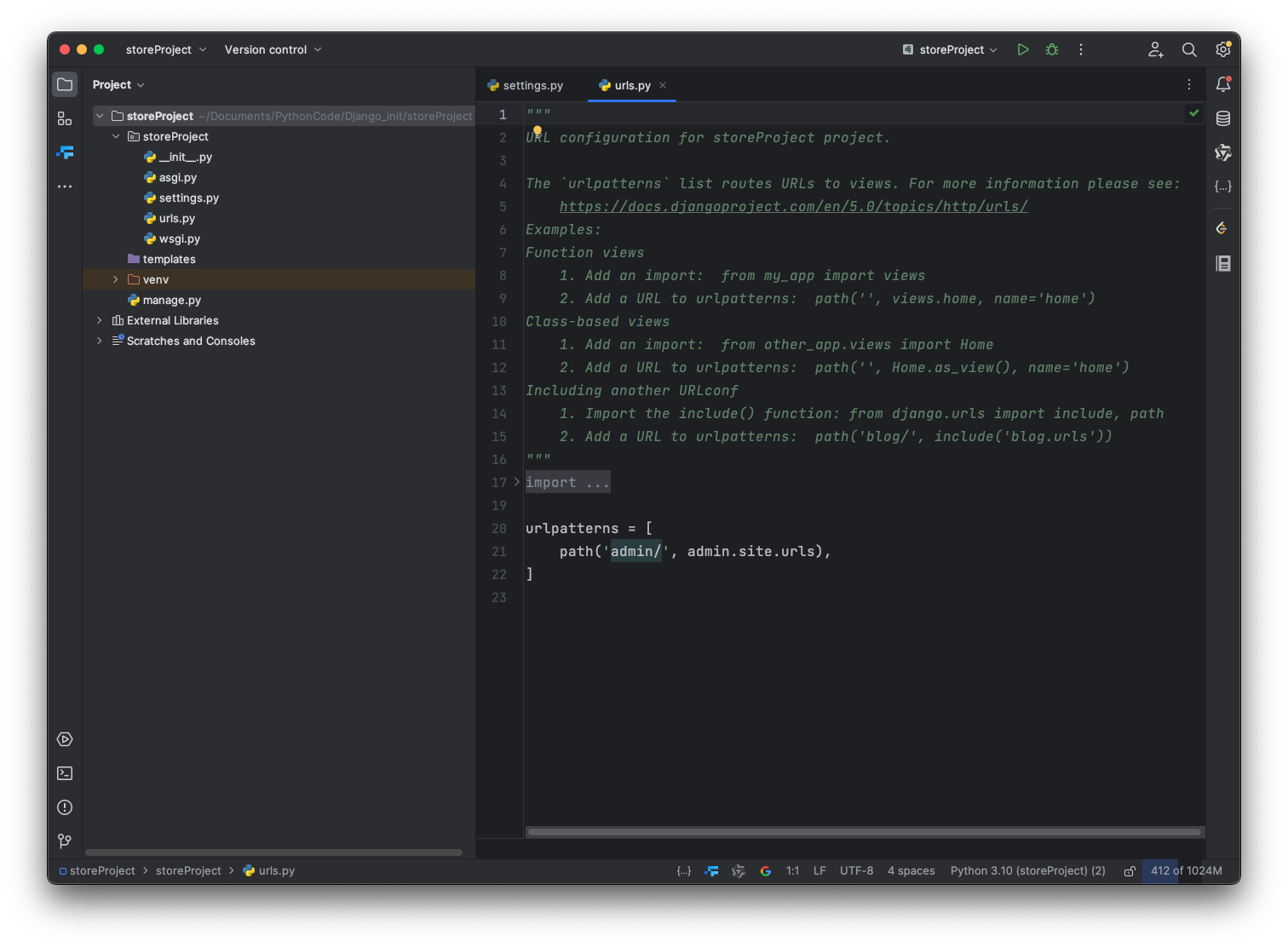This screenshot has height=947, width=1288.
Task: Click Python 3.10 interpreter in status bar
Action: pyautogui.click(x=1027, y=870)
